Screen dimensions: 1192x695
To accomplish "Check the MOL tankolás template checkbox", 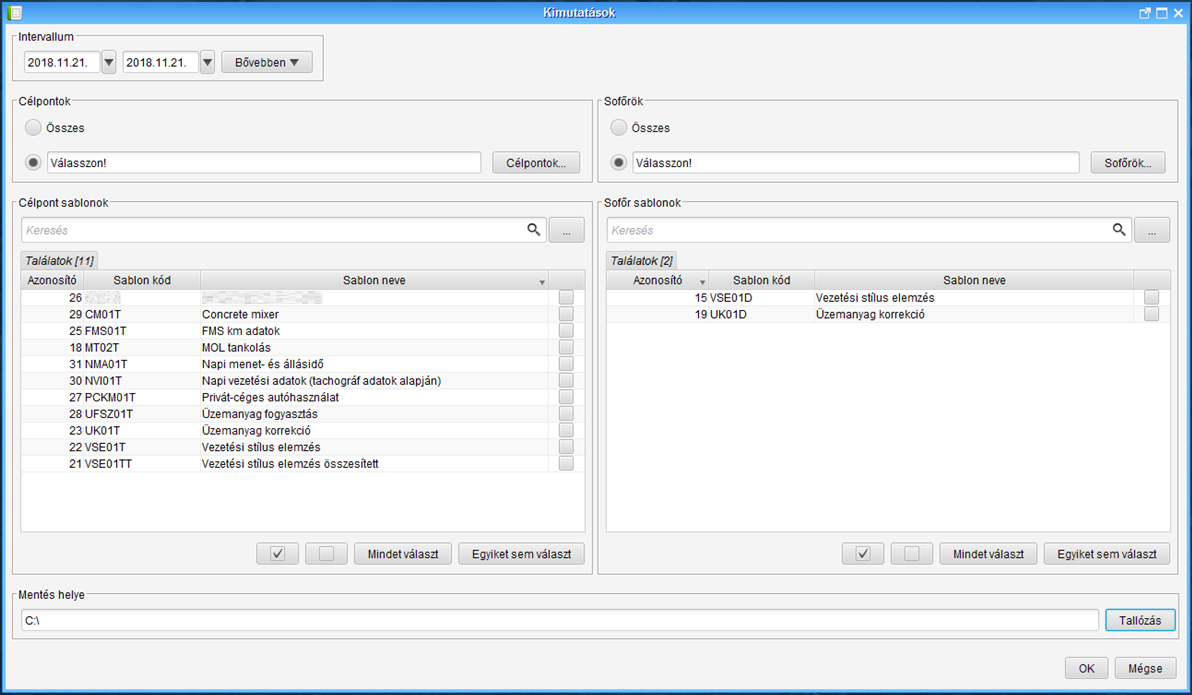I will click(x=566, y=347).
